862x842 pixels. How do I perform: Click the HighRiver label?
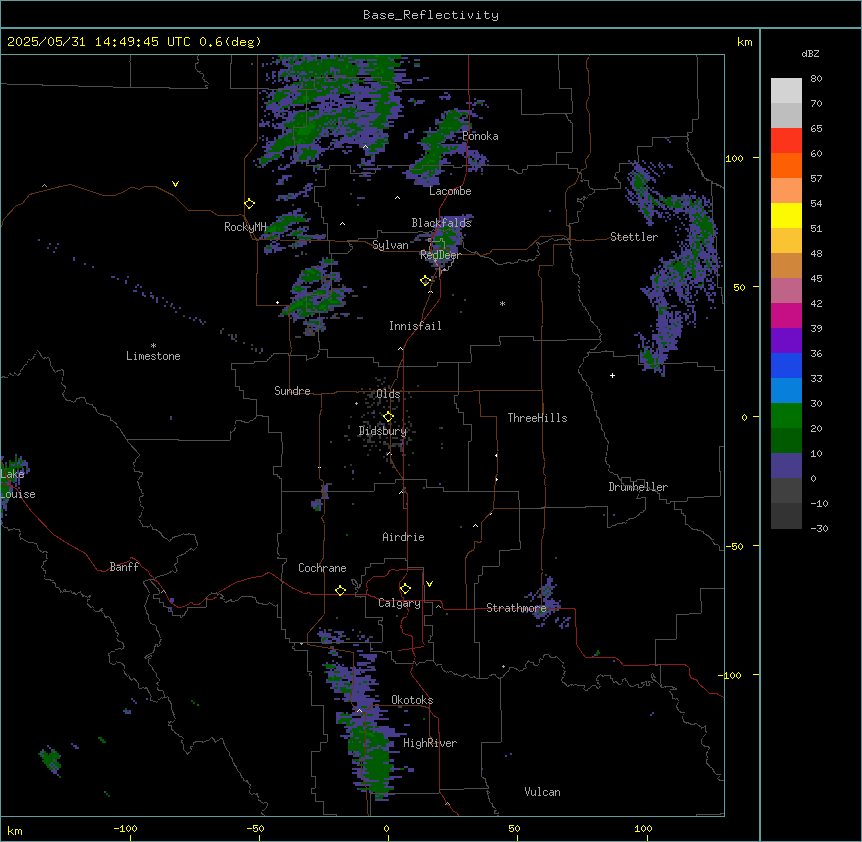pos(430,743)
